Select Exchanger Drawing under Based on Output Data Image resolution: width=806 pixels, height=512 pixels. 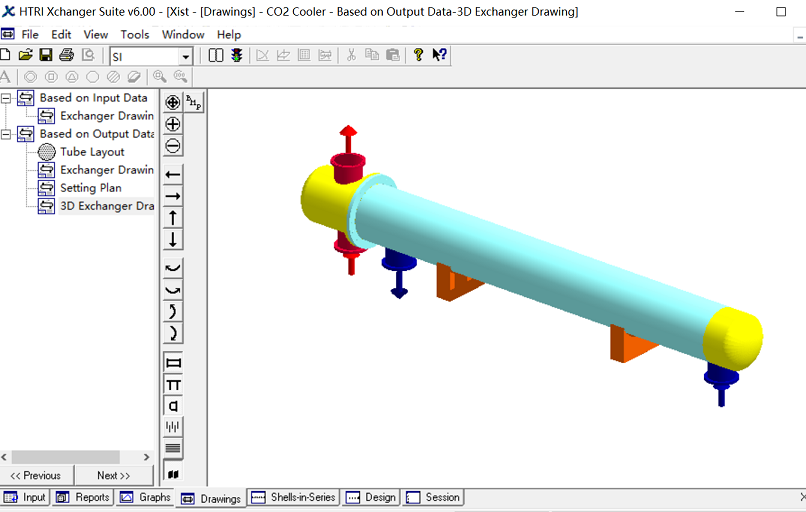pos(107,170)
